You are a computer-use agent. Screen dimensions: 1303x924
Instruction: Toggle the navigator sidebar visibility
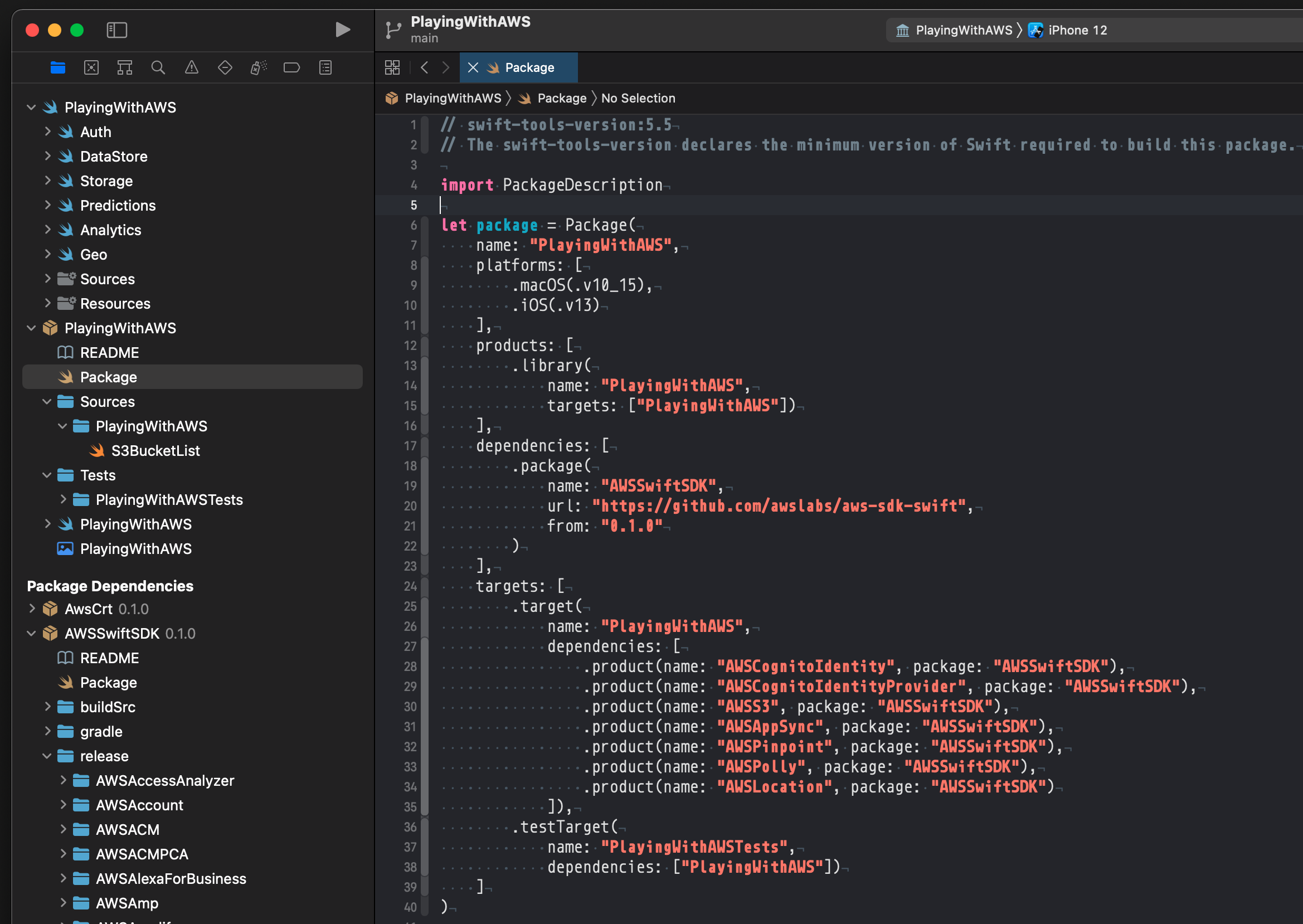(116, 30)
